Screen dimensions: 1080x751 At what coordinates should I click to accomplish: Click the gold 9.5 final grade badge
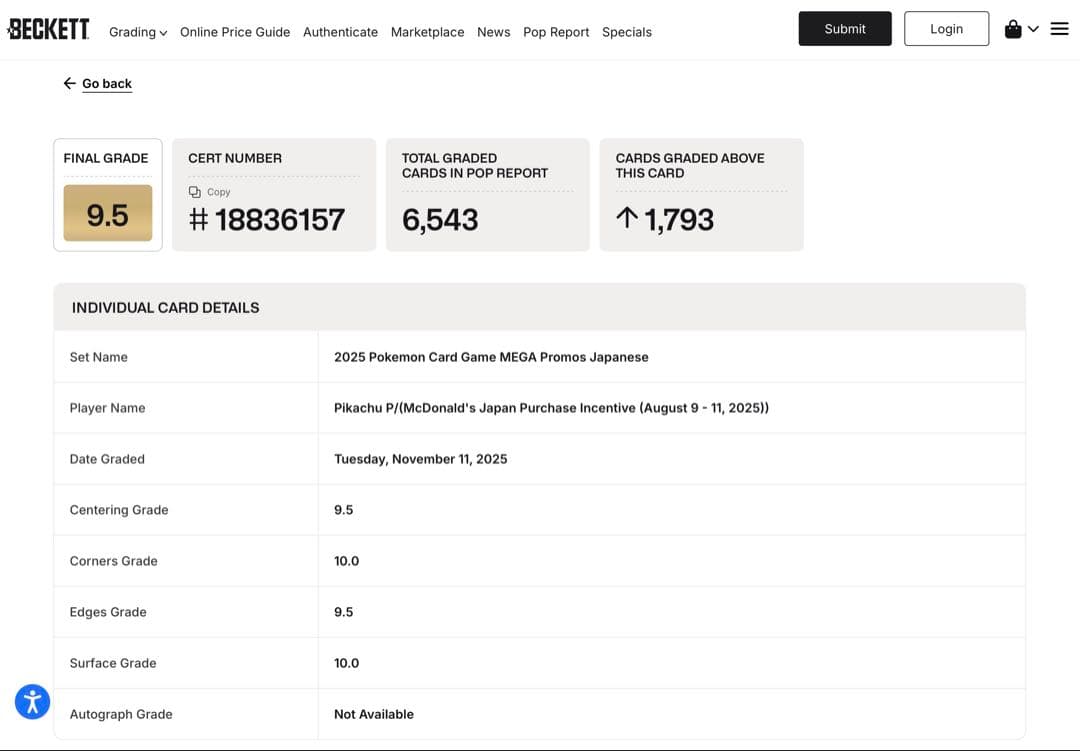point(108,213)
